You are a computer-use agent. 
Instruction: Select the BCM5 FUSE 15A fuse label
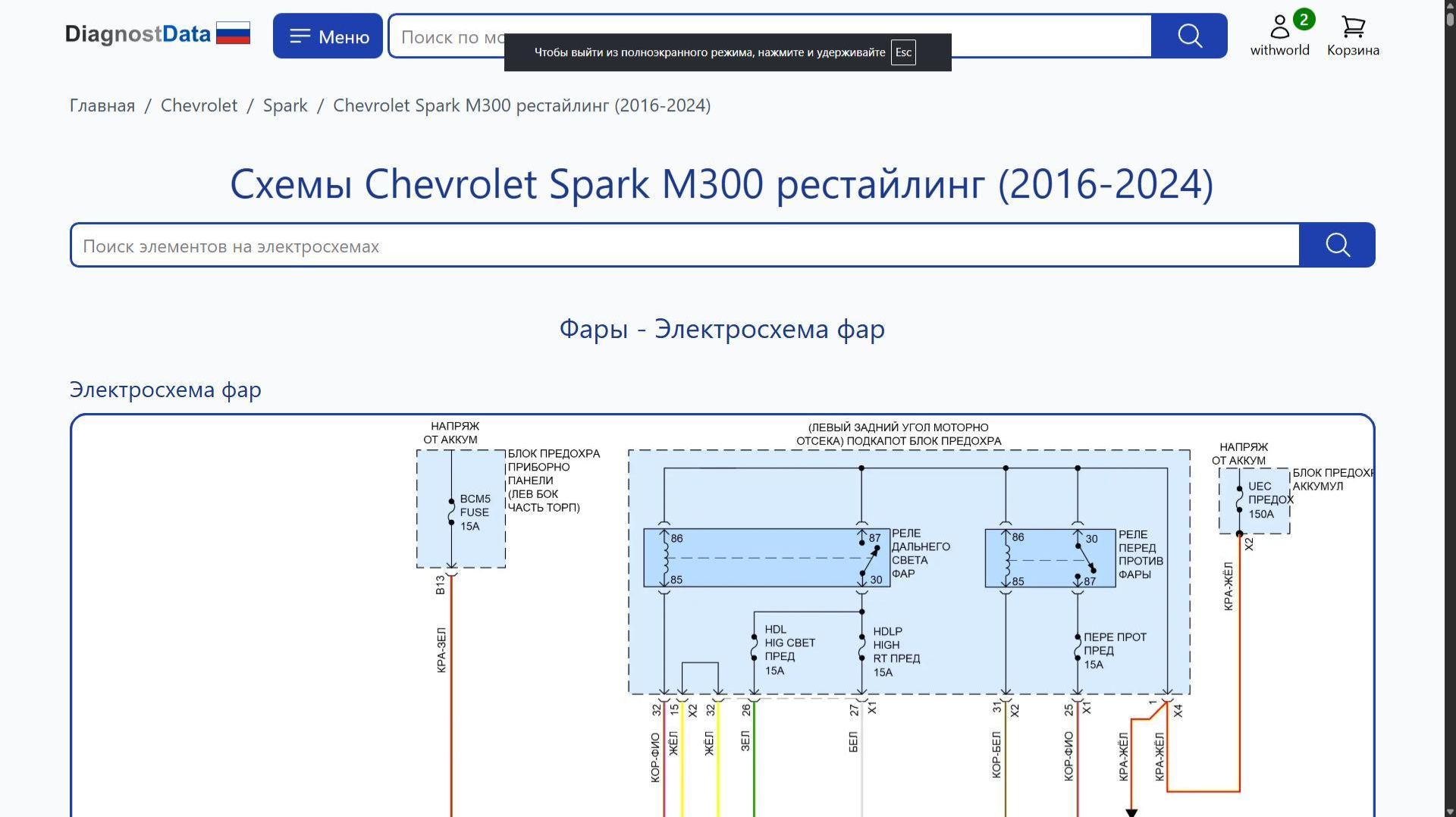click(x=475, y=512)
